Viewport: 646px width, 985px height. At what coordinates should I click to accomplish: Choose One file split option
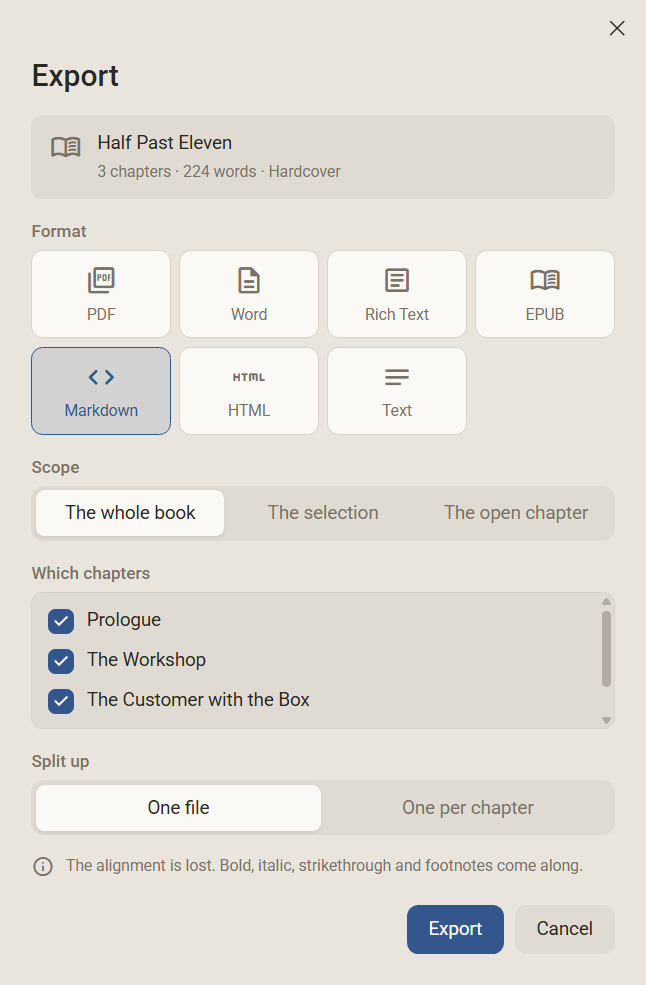coord(178,808)
